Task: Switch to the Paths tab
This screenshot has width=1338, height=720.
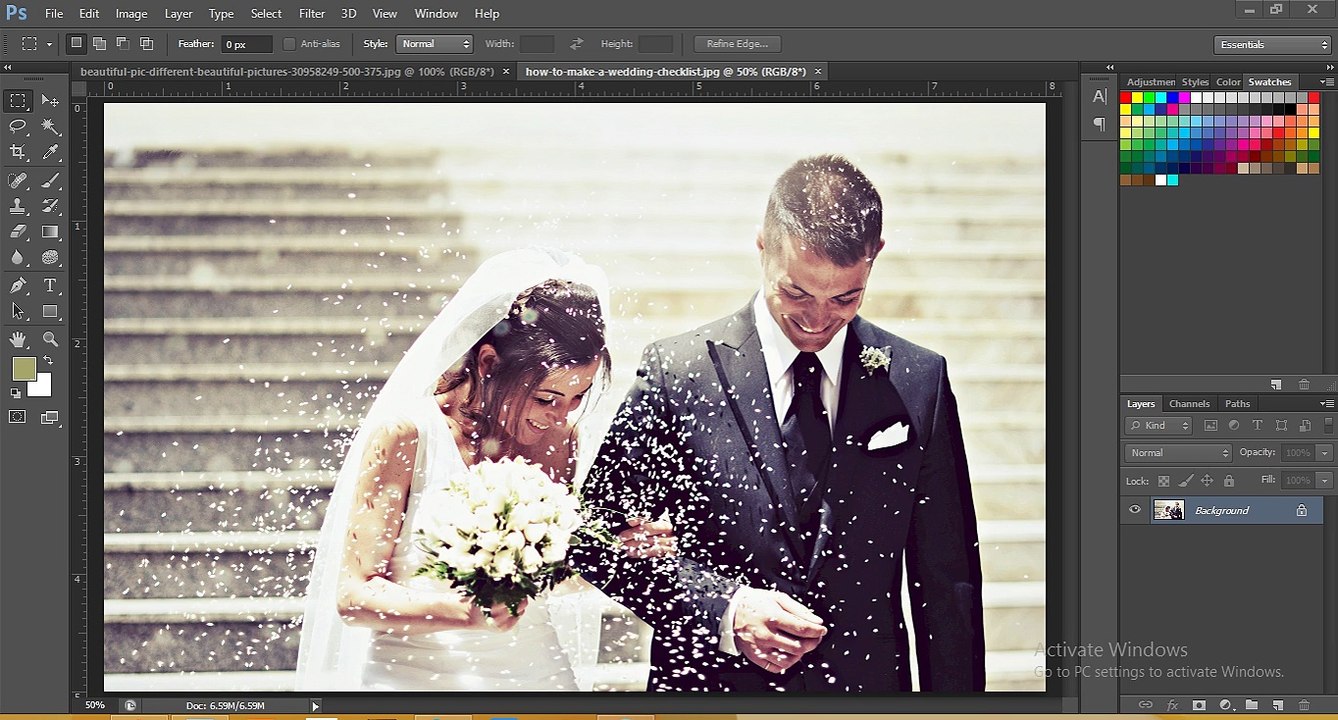Action: [x=1238, y=404]
